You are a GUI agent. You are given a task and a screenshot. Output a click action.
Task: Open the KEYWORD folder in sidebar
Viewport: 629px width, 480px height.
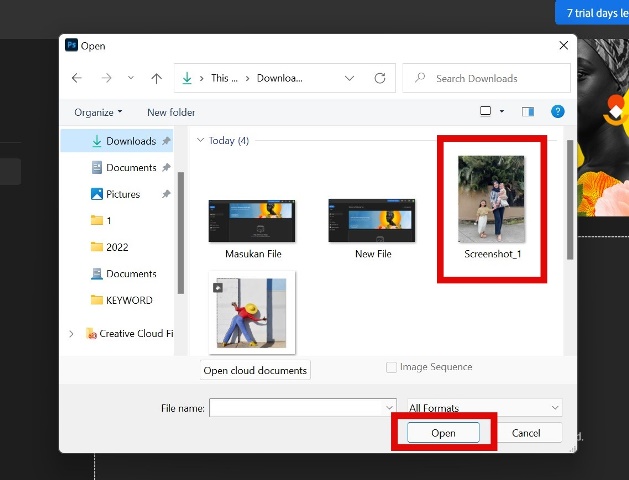click(128, 300)
